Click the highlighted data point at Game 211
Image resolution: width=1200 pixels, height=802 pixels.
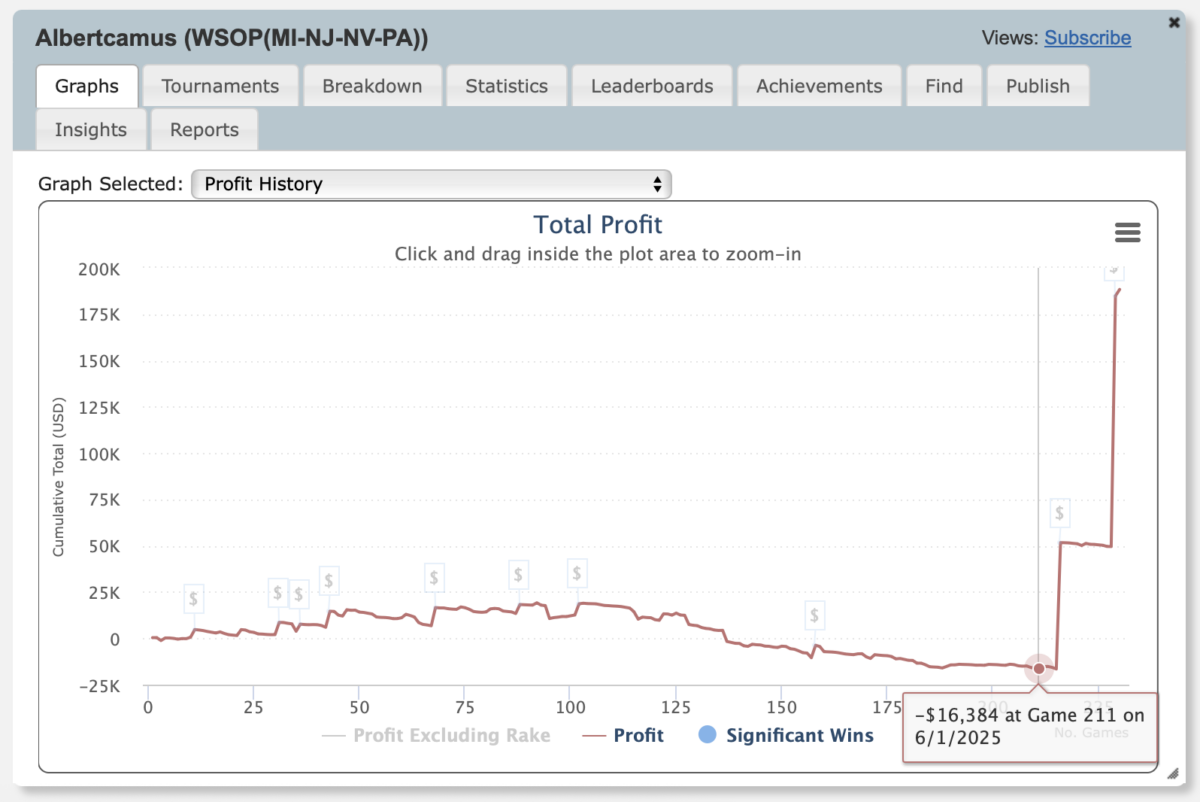pyautogui.click(x=1038, y=668)
